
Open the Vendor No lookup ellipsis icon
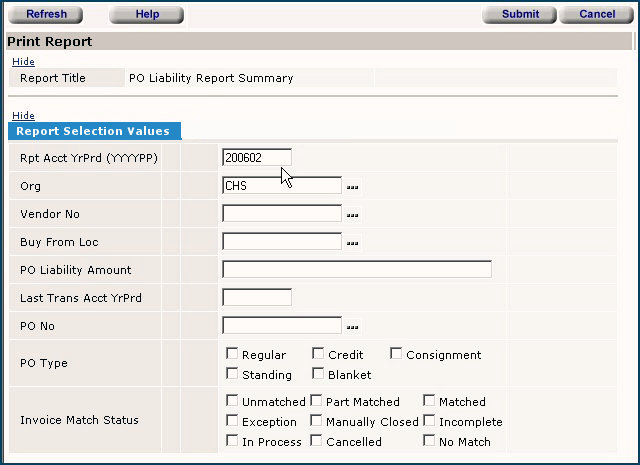pos(353,215)
